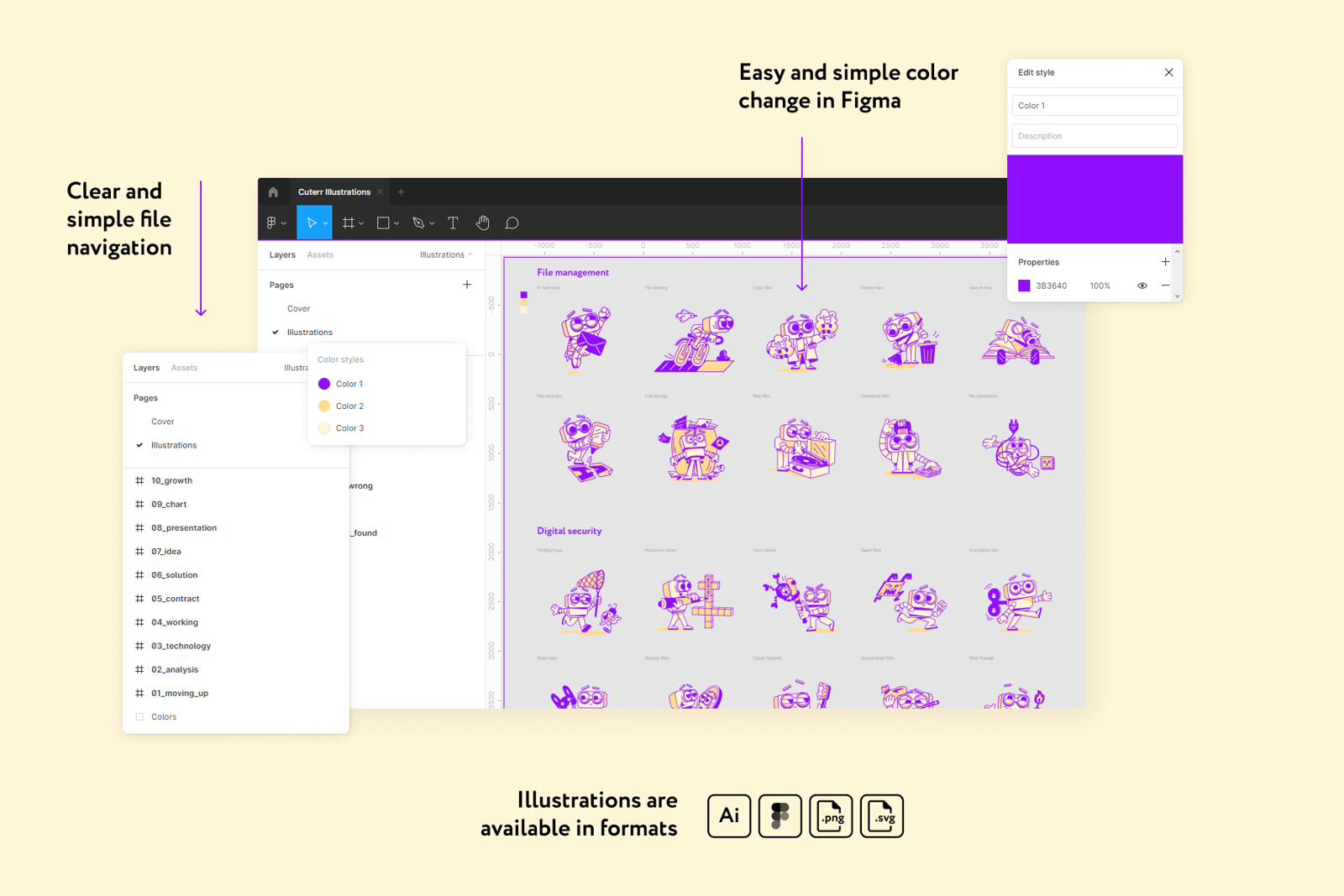
Task: Expand the Shape tools dropdown
Action: point(396,222)
